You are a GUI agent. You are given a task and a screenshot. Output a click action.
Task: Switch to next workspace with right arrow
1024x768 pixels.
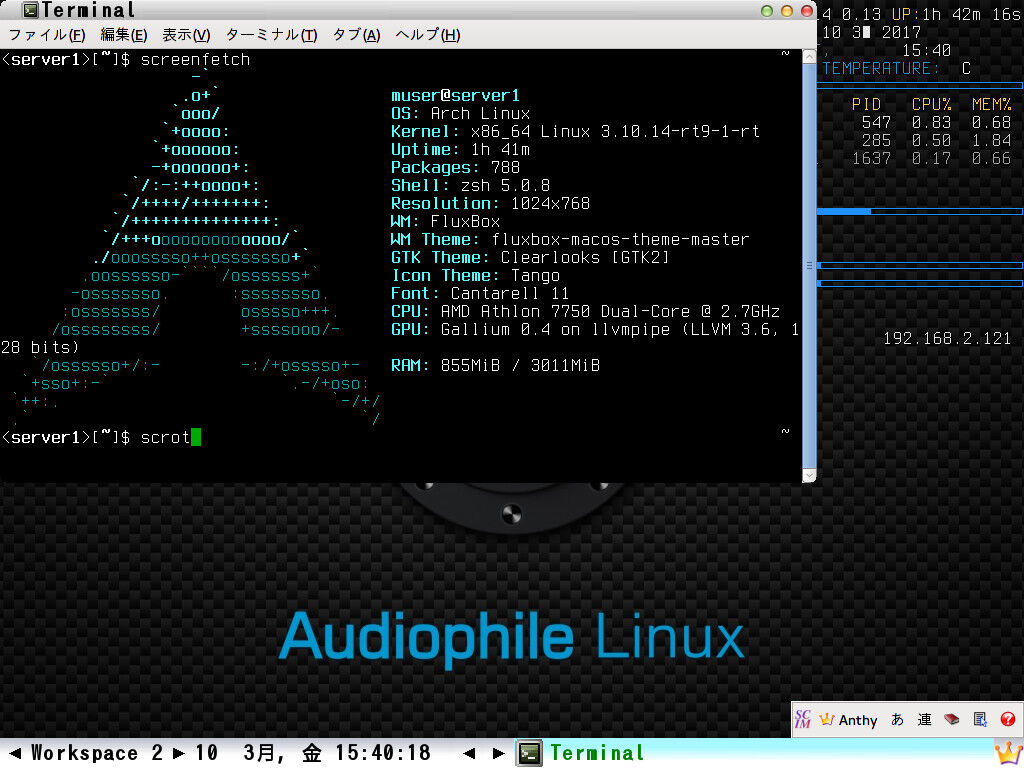tap(178, 753)
